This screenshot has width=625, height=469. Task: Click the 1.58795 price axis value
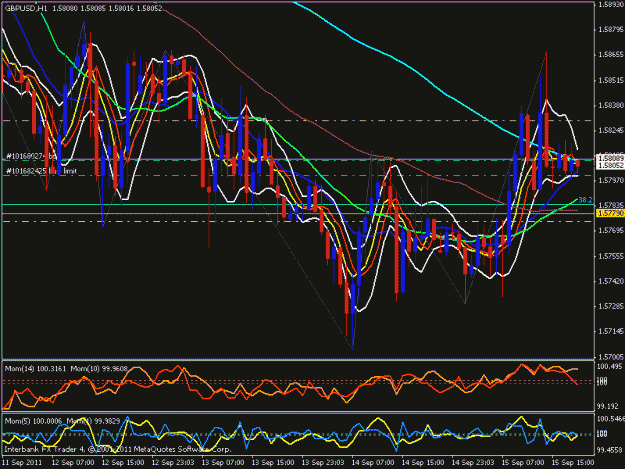pyautogui.click(x=611, y=29)
